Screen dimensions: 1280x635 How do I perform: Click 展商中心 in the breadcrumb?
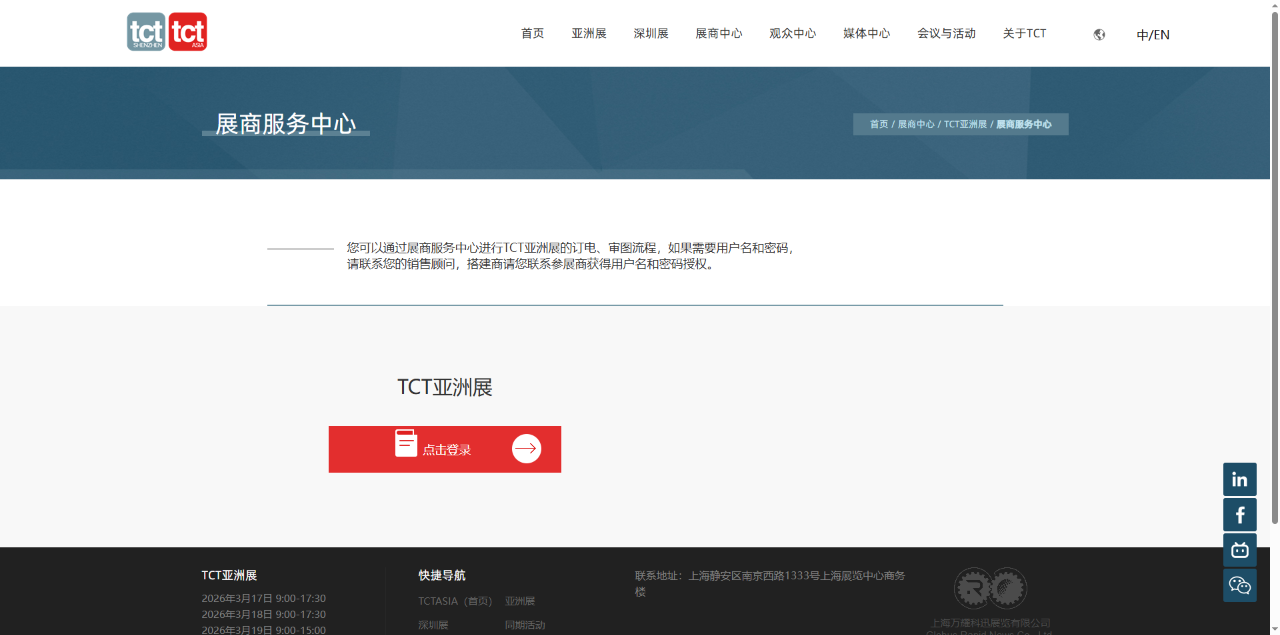point(915,124)
